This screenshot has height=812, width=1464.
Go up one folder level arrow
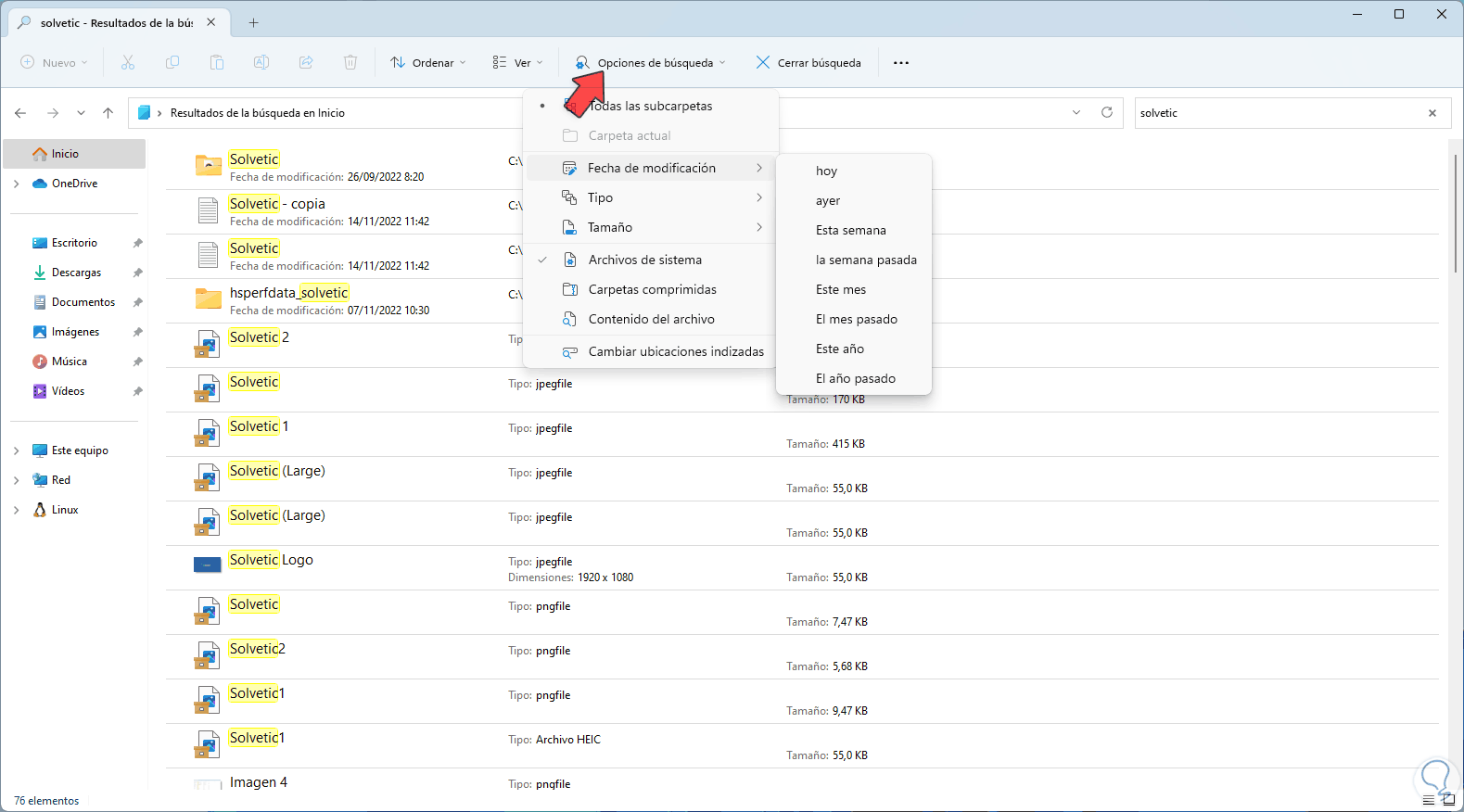pos(108,113)
